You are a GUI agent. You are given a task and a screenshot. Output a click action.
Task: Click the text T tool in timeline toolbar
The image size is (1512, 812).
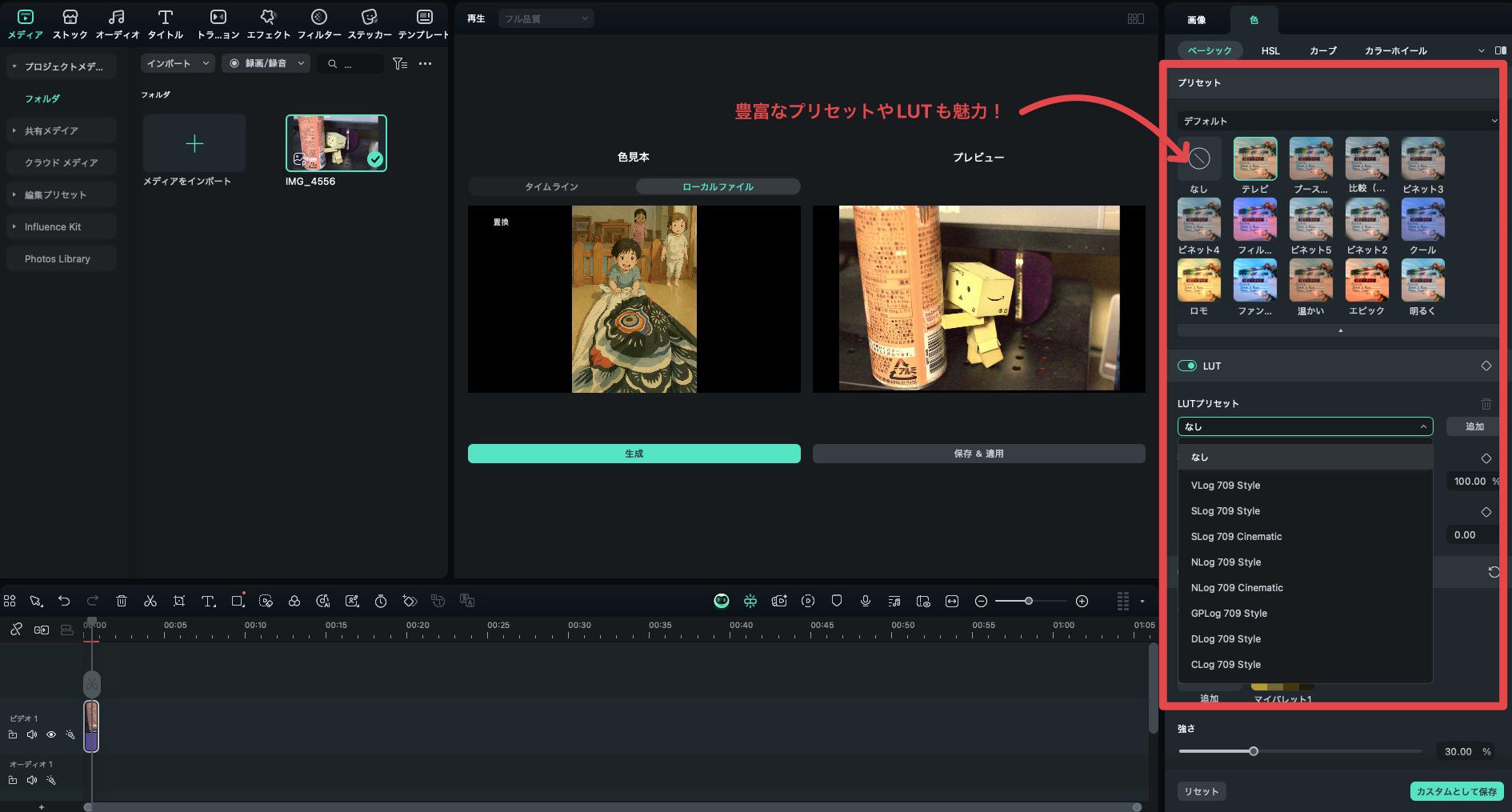(208, 601)
